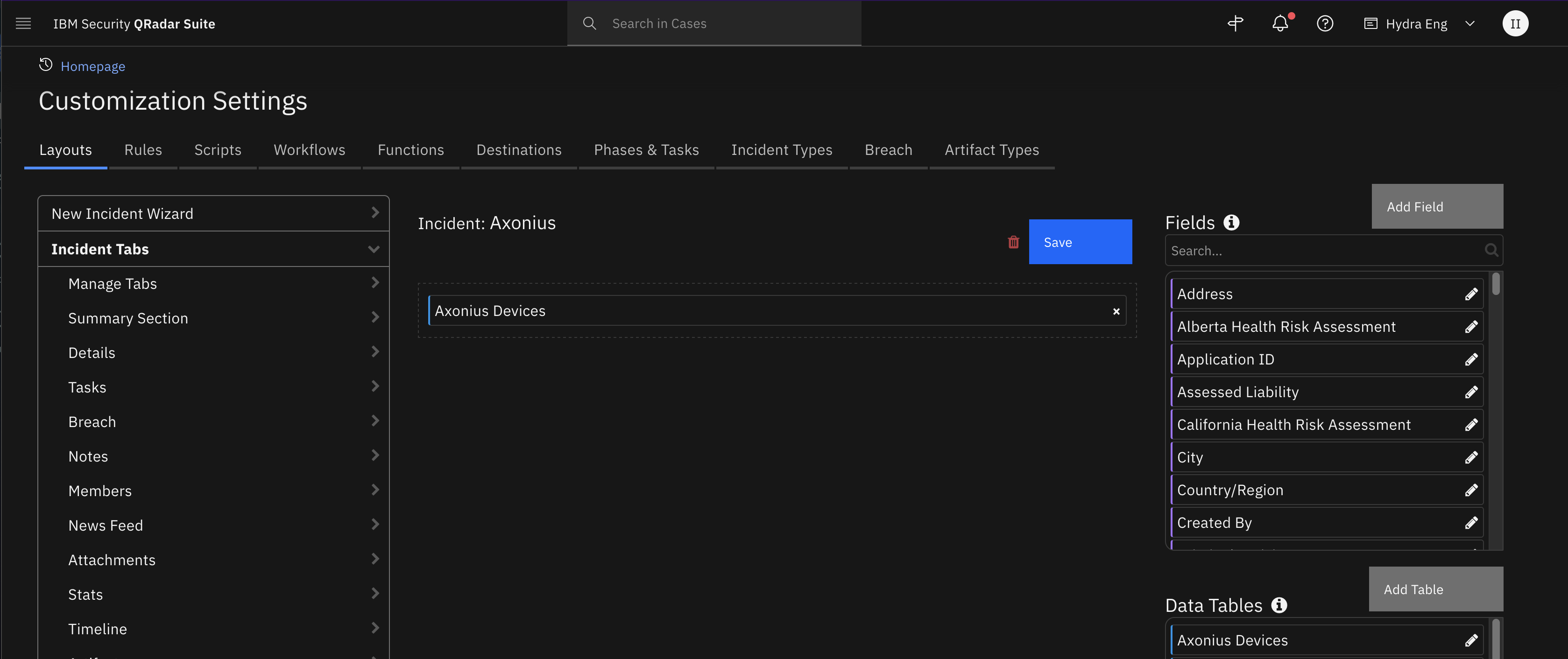Click the Add Field button
This screenshot has height=659, width=1568.
[x=1437, y=207]
